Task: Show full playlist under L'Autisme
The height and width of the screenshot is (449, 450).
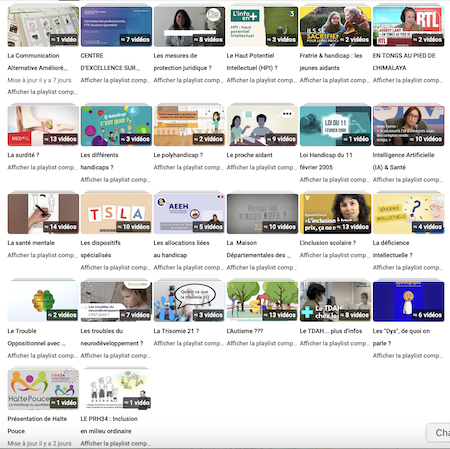Action: coord(261,343)
